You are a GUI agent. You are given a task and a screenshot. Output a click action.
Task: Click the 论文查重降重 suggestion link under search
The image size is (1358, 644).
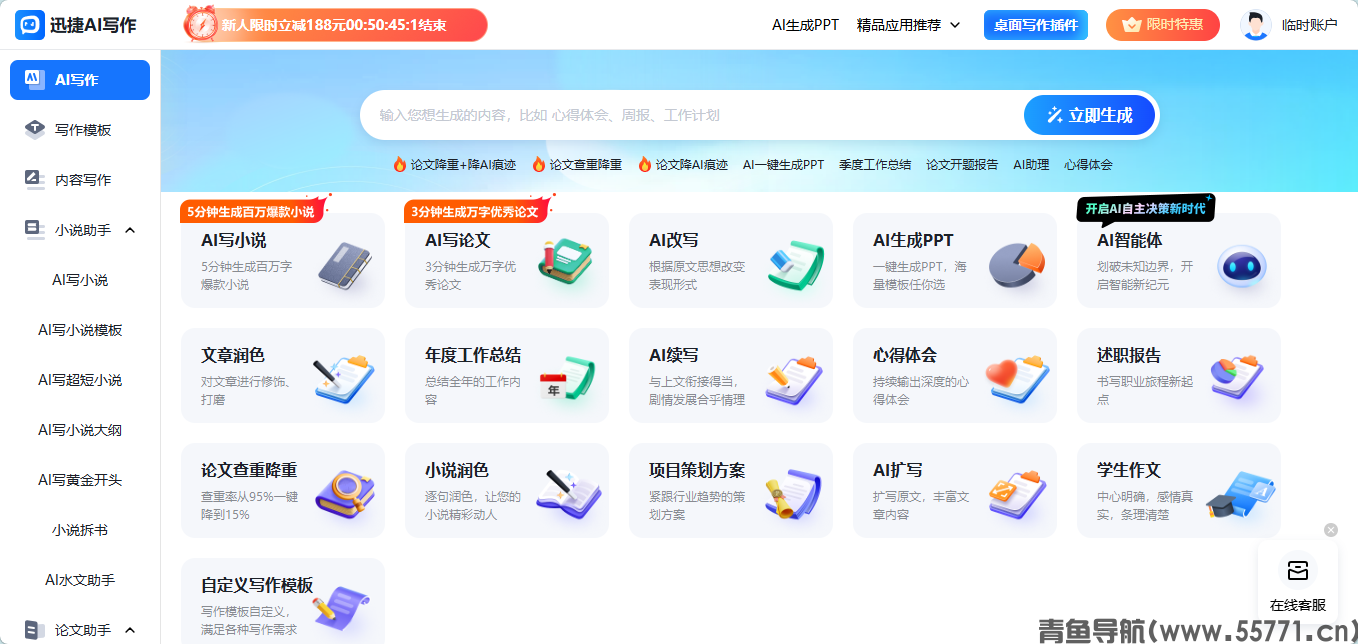577,165
